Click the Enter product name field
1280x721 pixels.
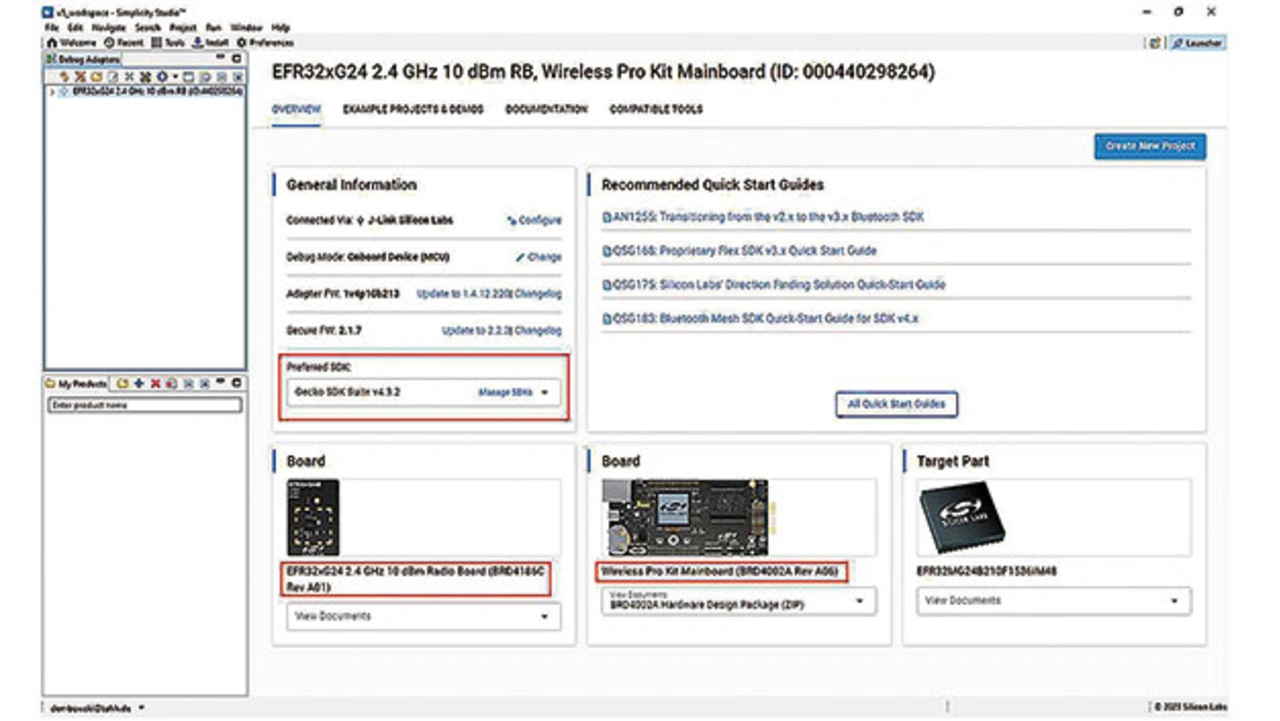coord(145,405)
